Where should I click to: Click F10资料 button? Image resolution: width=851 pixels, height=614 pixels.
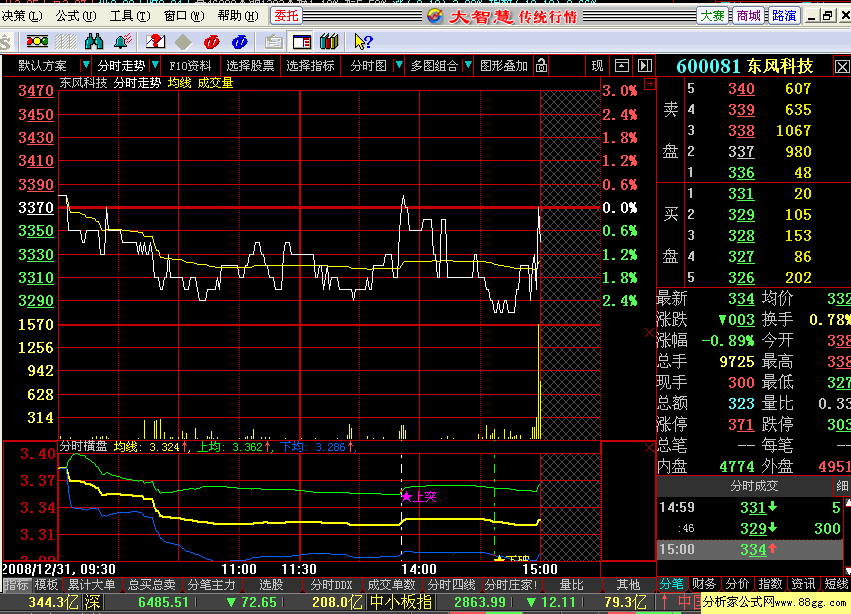point(190,66)
